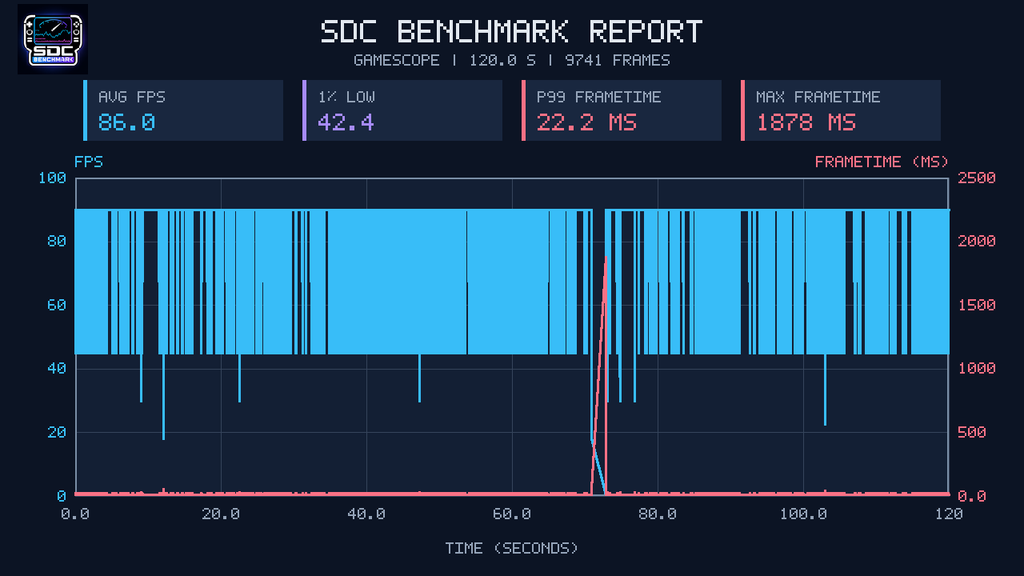Viewport: 1024px width, 576px height.
Task: Click the 80.0 time axis label
Action: 658,514
